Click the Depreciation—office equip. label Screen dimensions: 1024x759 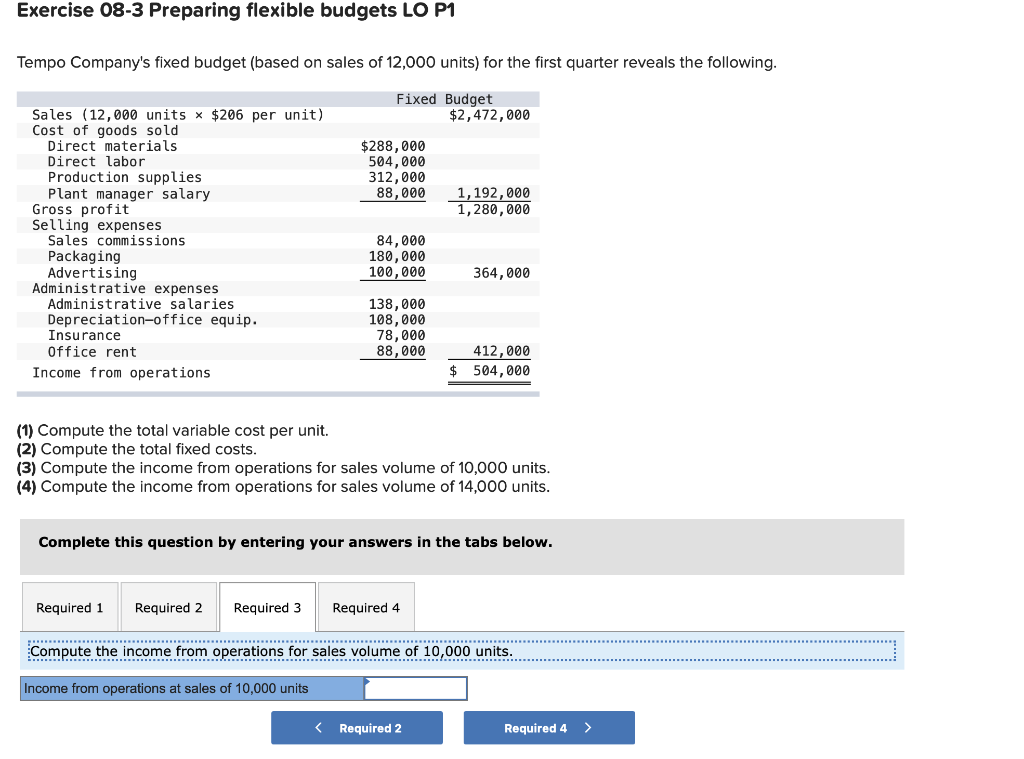(x=153, y=320)
